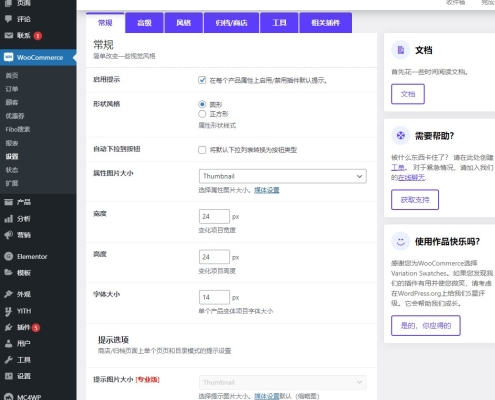Open the 工单 link in help panel
Viewport: 495px width, 400px height.
click(398, 167)
